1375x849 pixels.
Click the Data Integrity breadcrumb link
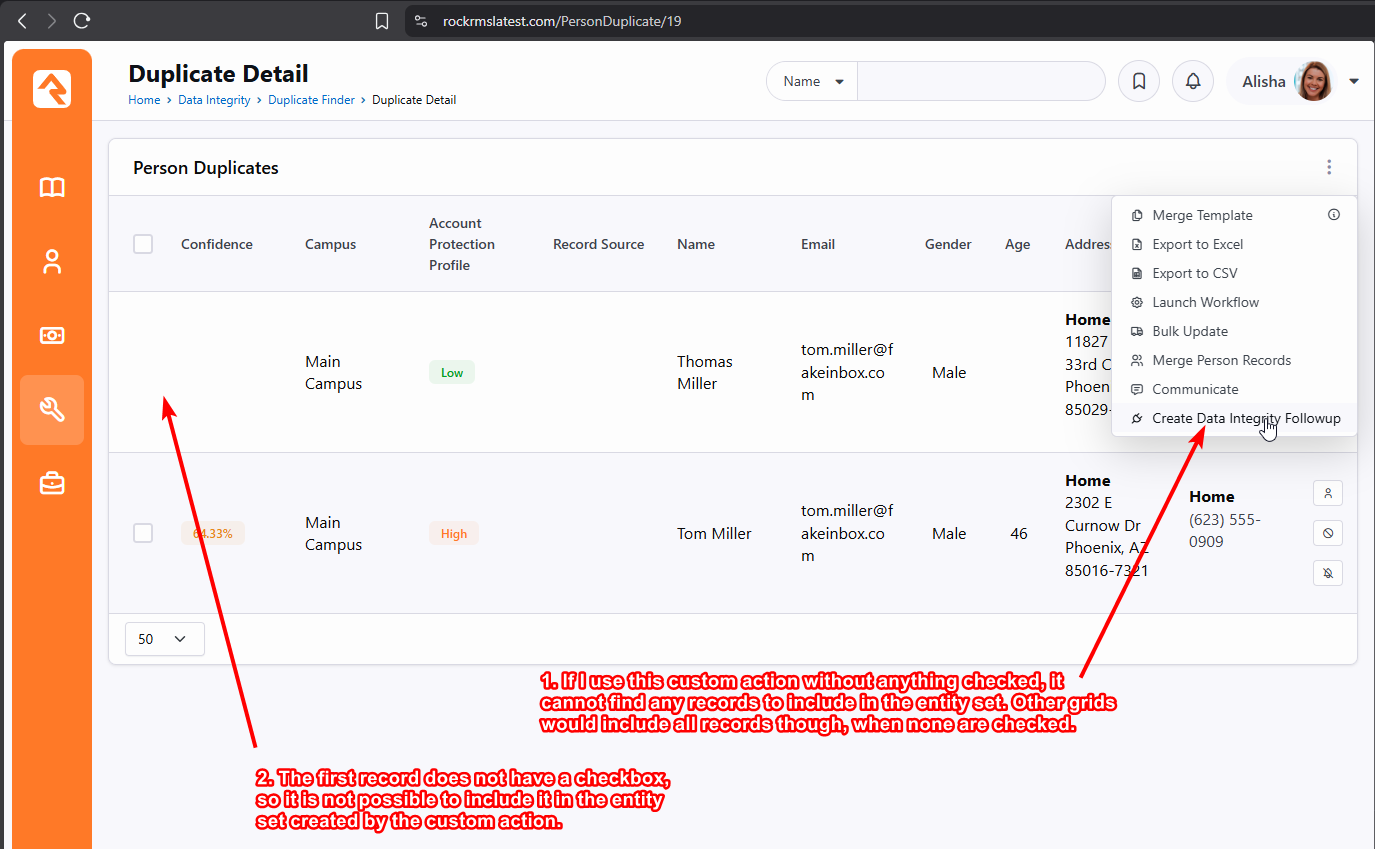click(x=214, y=100)
